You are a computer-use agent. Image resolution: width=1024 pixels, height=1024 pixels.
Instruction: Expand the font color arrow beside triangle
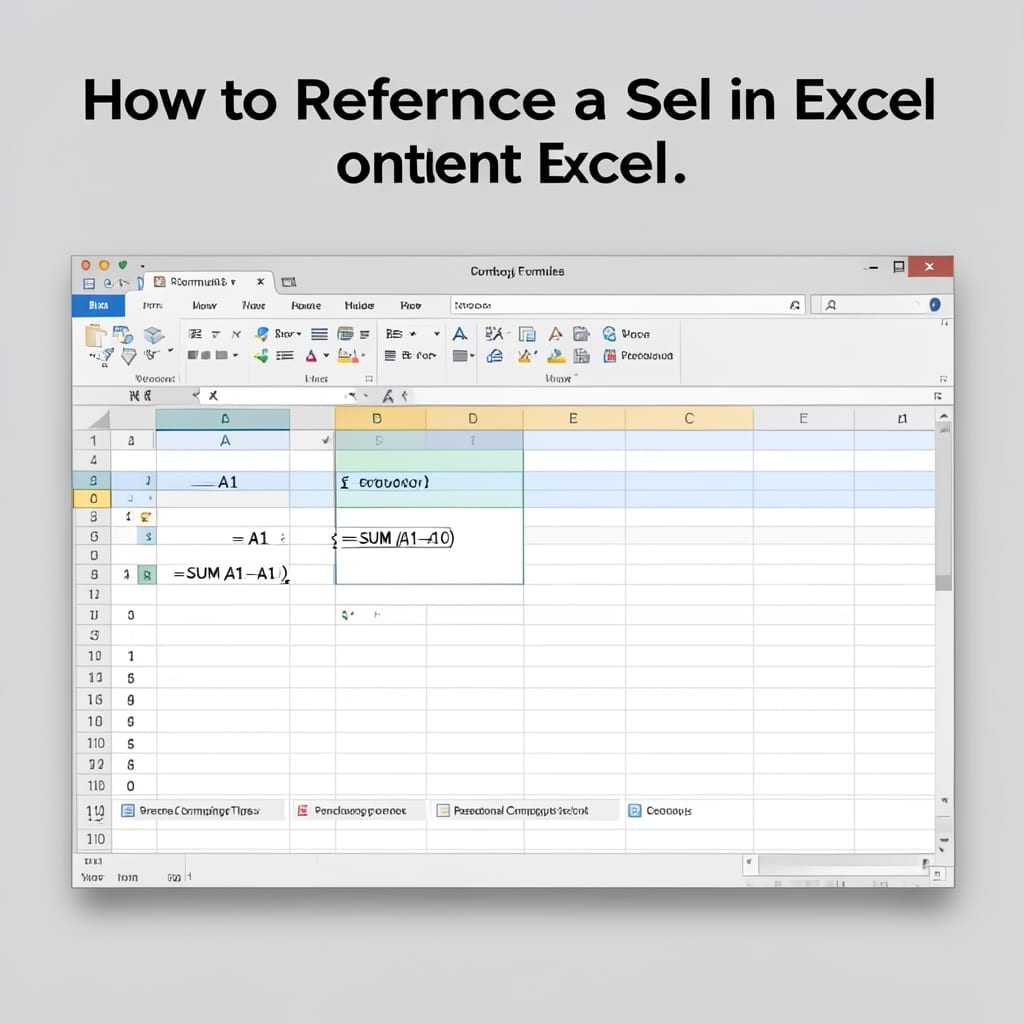tap(327, 355)
